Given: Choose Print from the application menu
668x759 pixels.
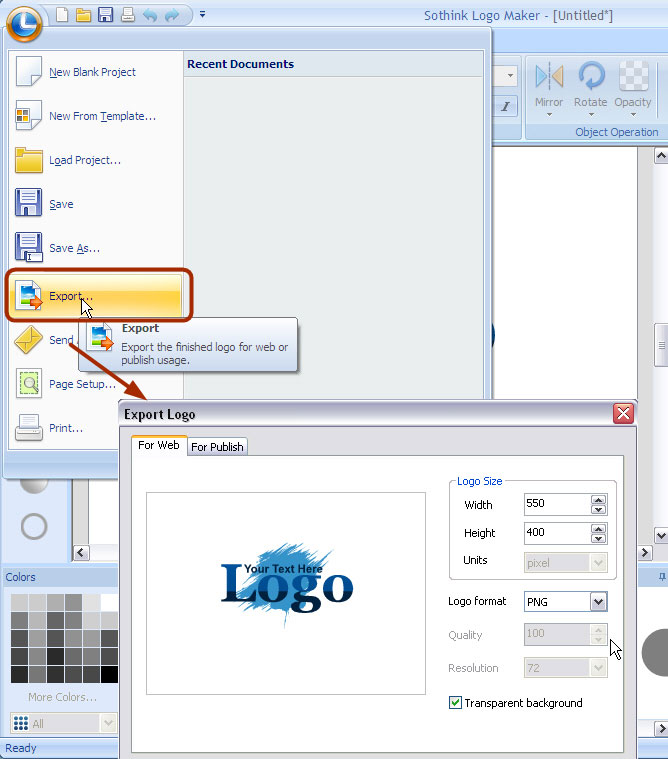Looking at the screenshot, I should click(x=63, y=428).
